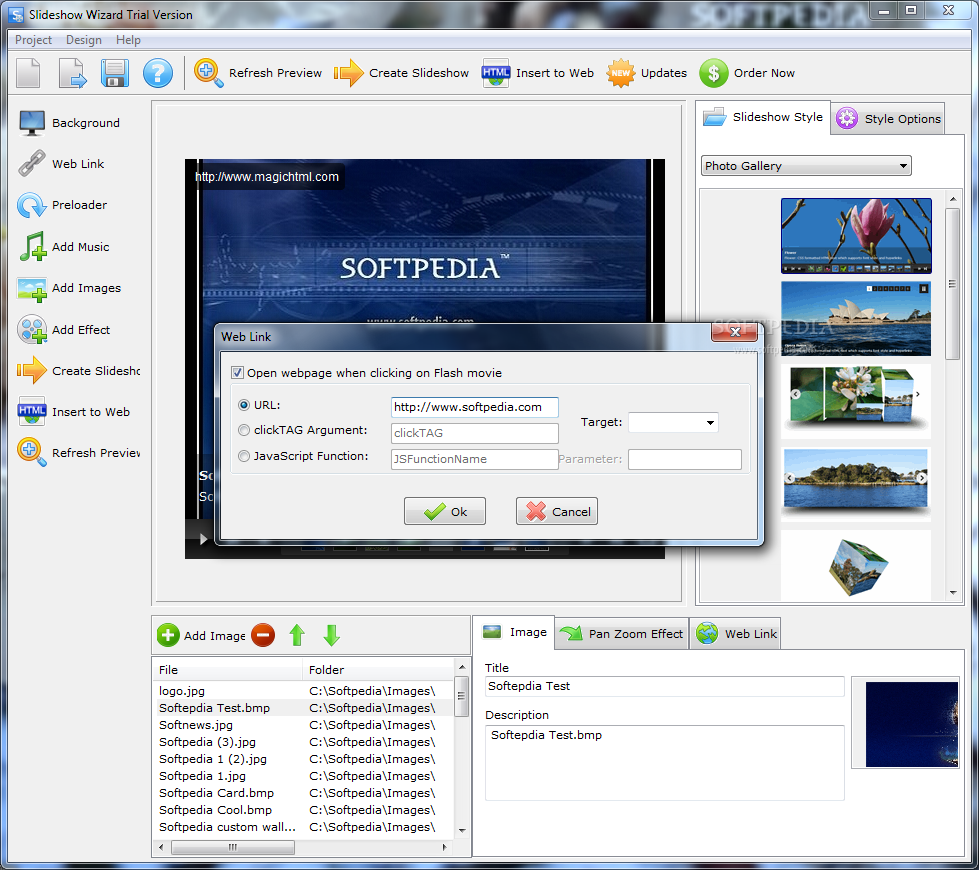Click the Parameter input field

[x=685, y=459]
